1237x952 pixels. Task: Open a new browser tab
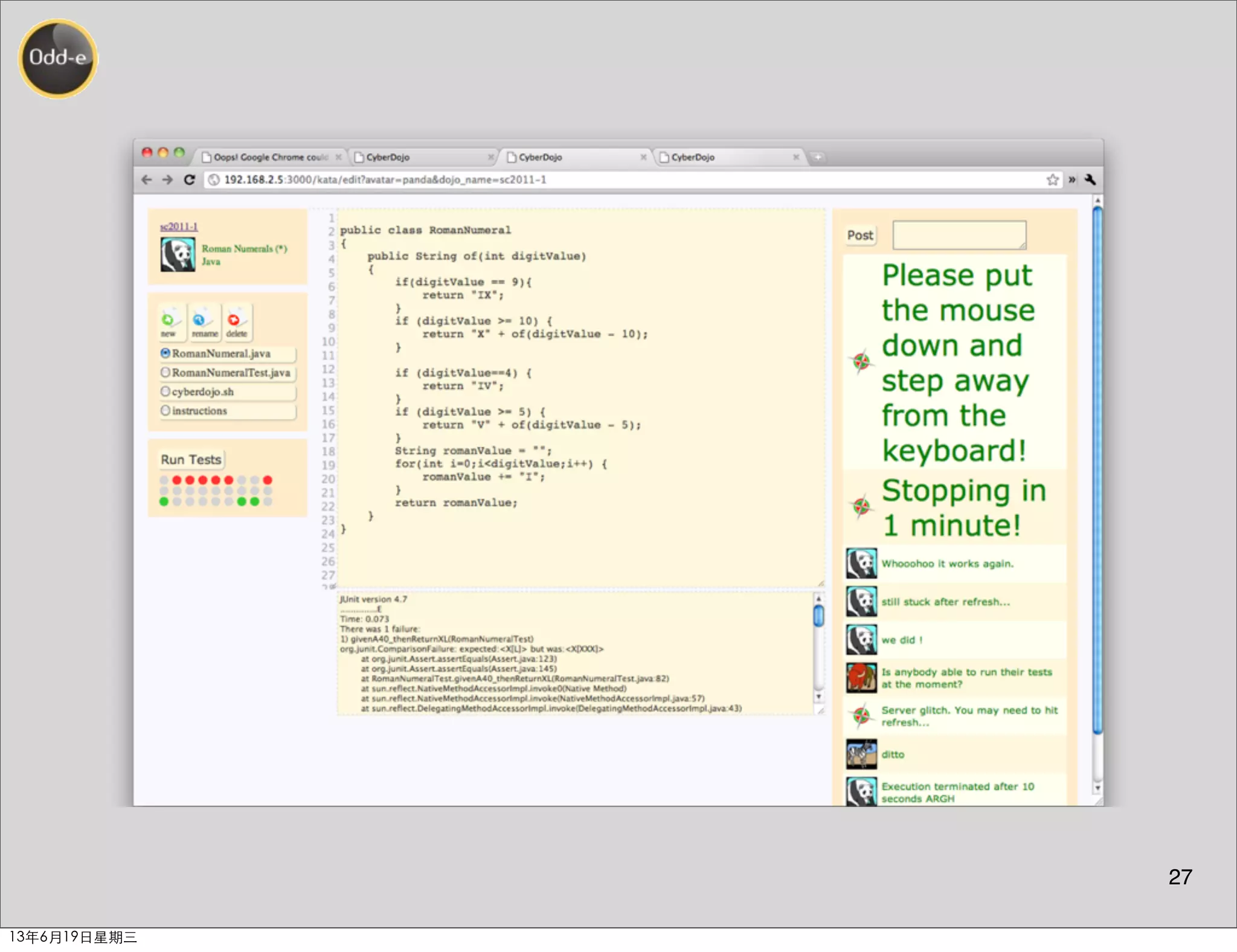817,157
